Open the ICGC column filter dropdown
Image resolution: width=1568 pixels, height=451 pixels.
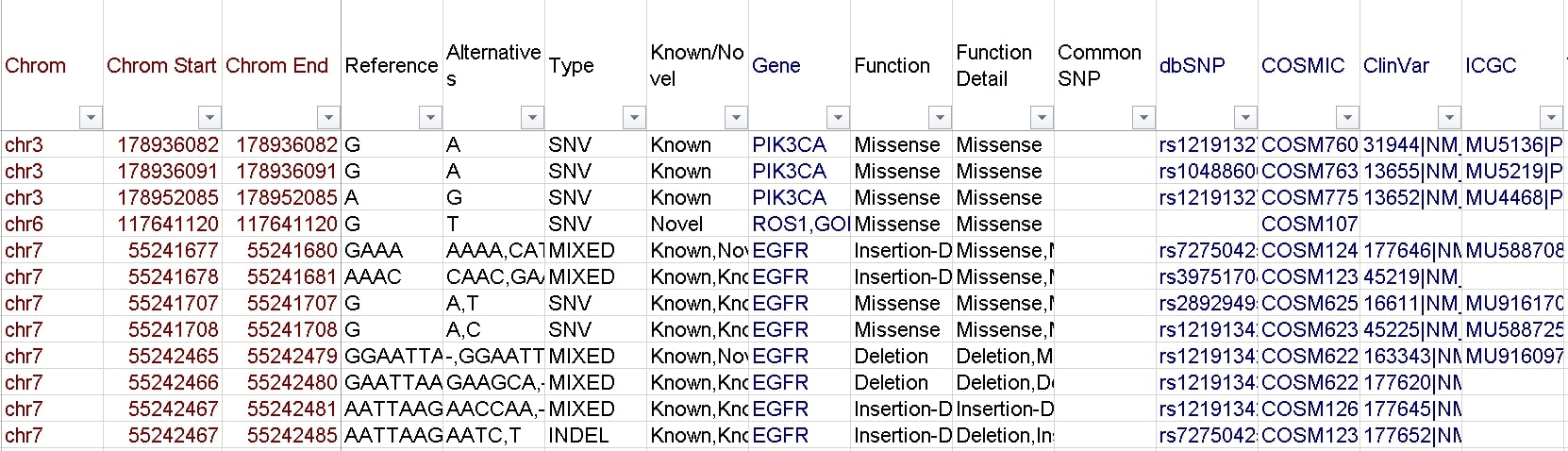coord(1551,118)
